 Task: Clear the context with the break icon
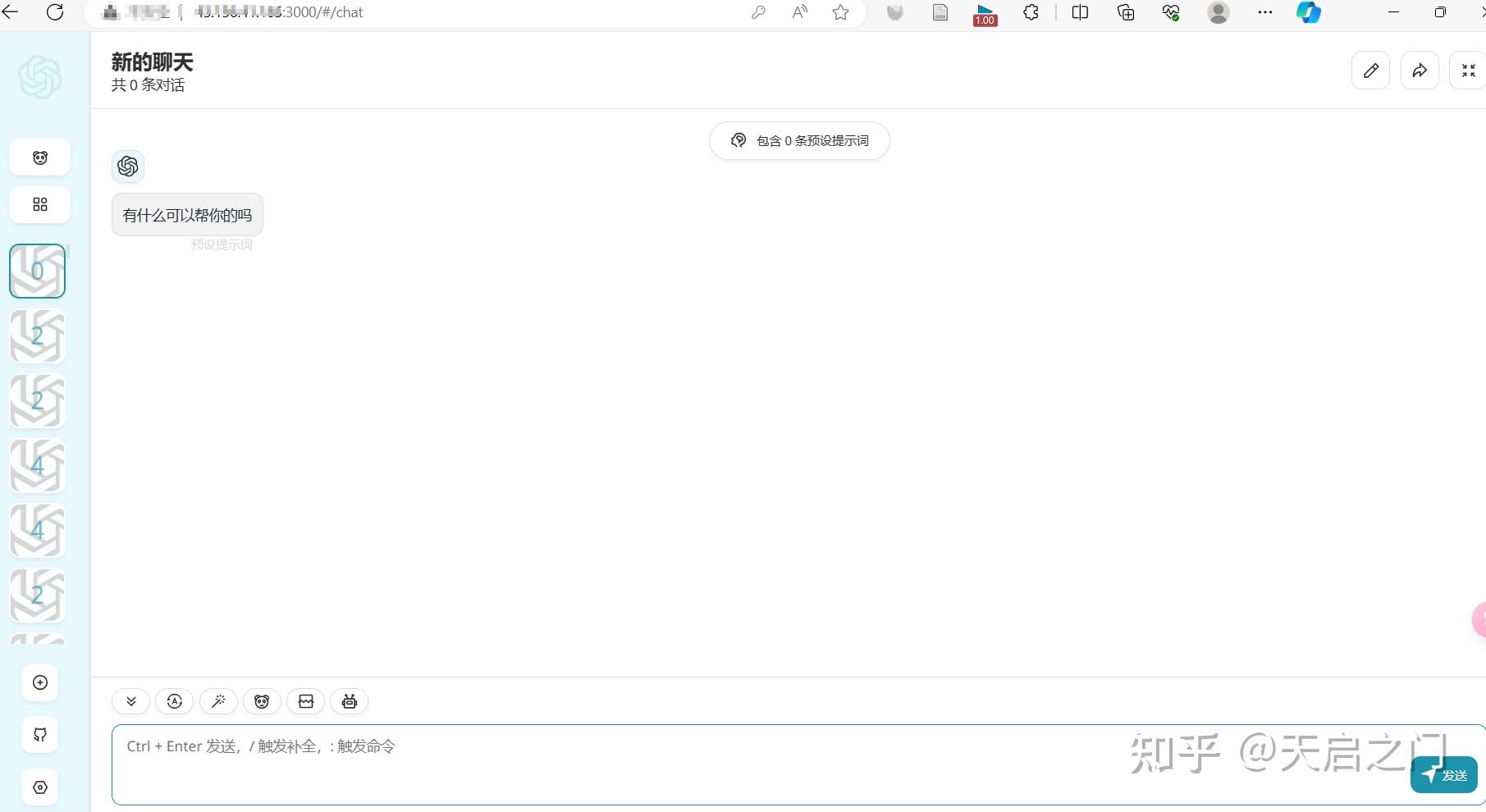tap(305, 701)
